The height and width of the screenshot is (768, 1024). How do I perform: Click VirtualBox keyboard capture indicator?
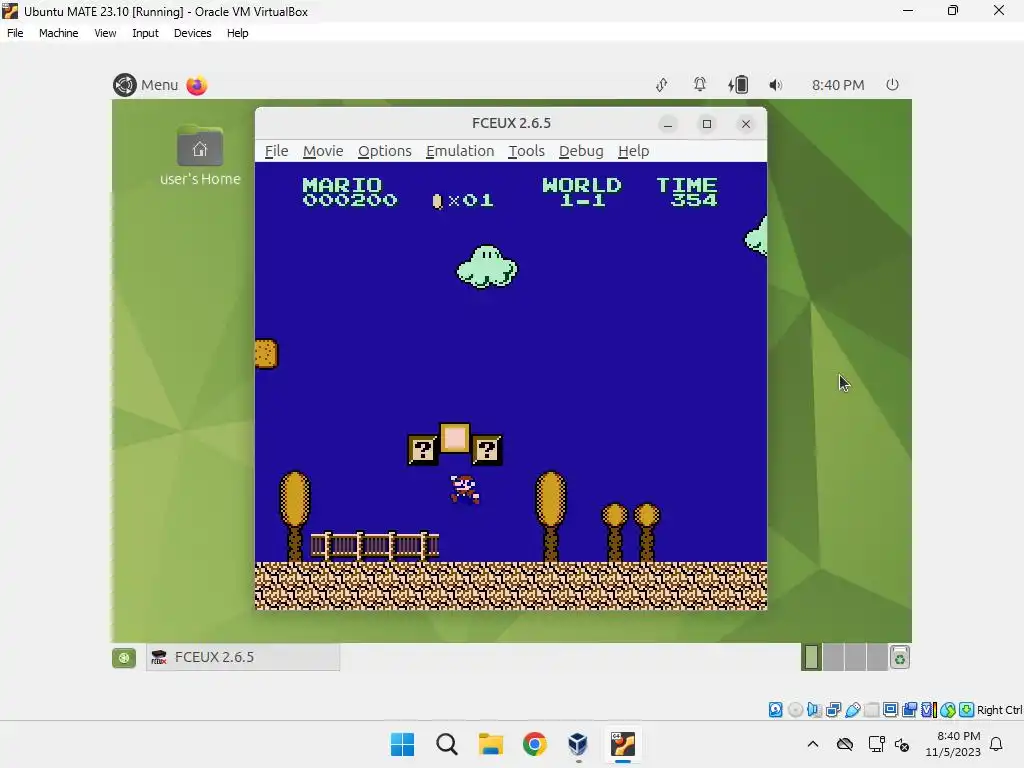coord(967,709)
